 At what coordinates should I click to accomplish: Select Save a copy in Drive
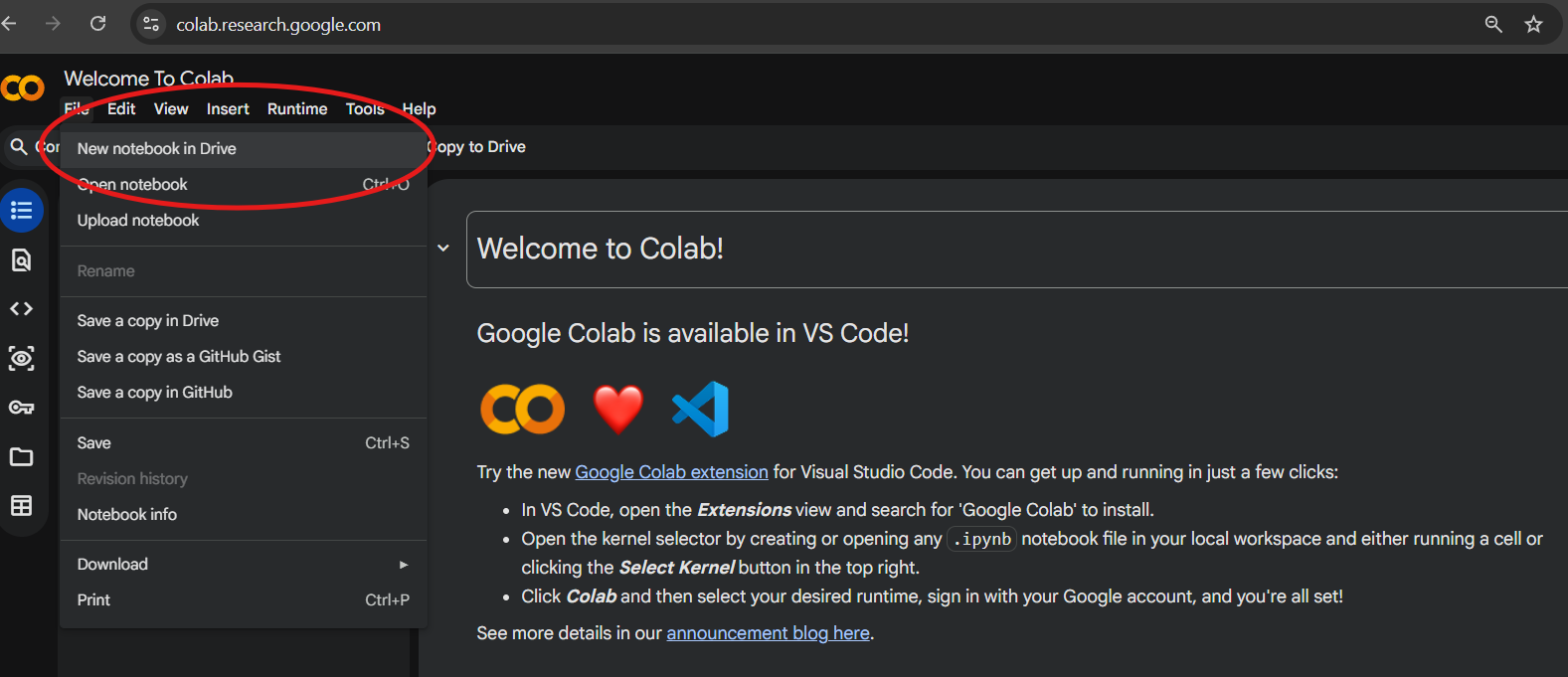click(244, 321)
